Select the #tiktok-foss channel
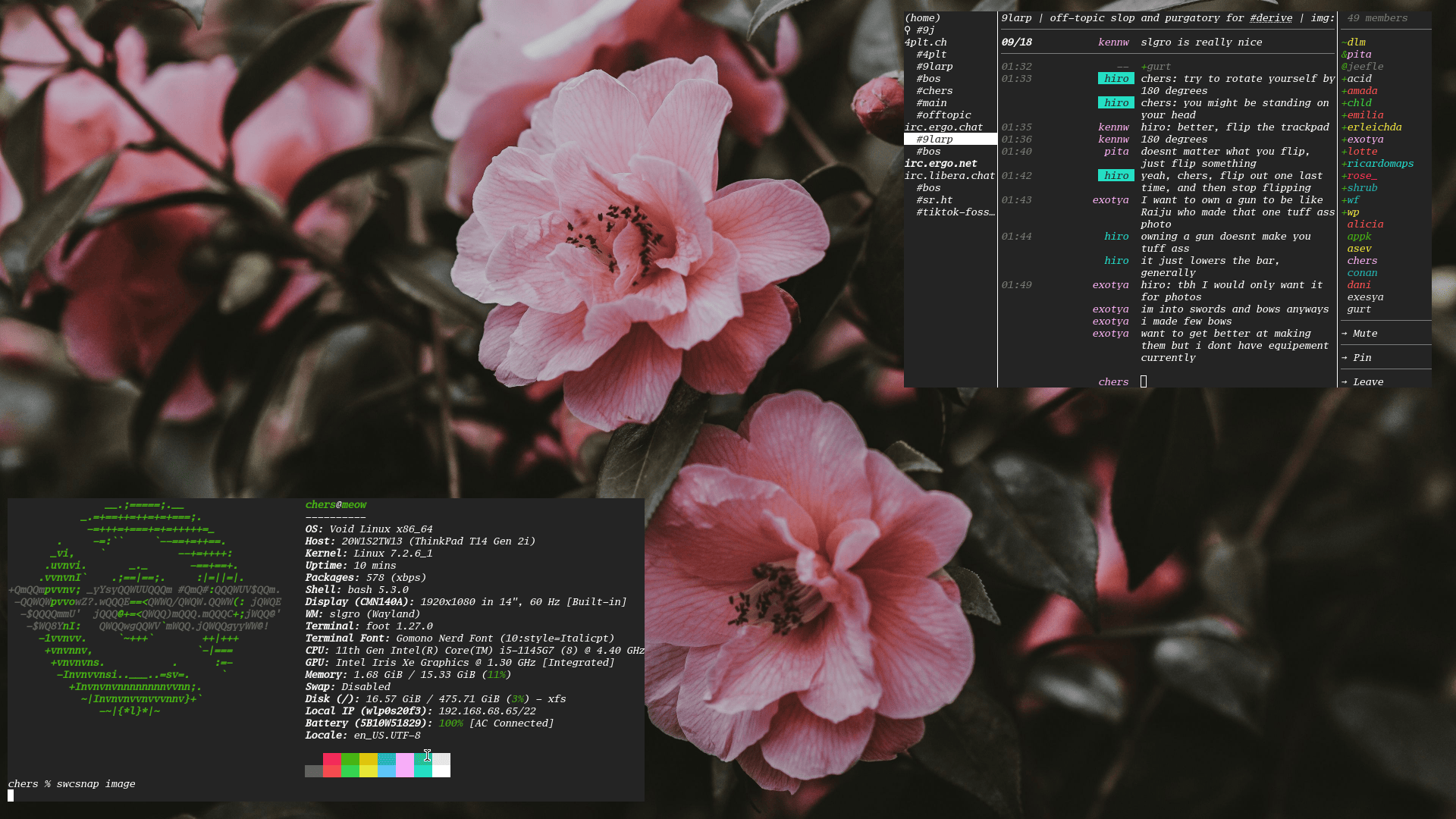Viewport: 1456px width, 819px height. pyautogui.click(x=955, y=212)
